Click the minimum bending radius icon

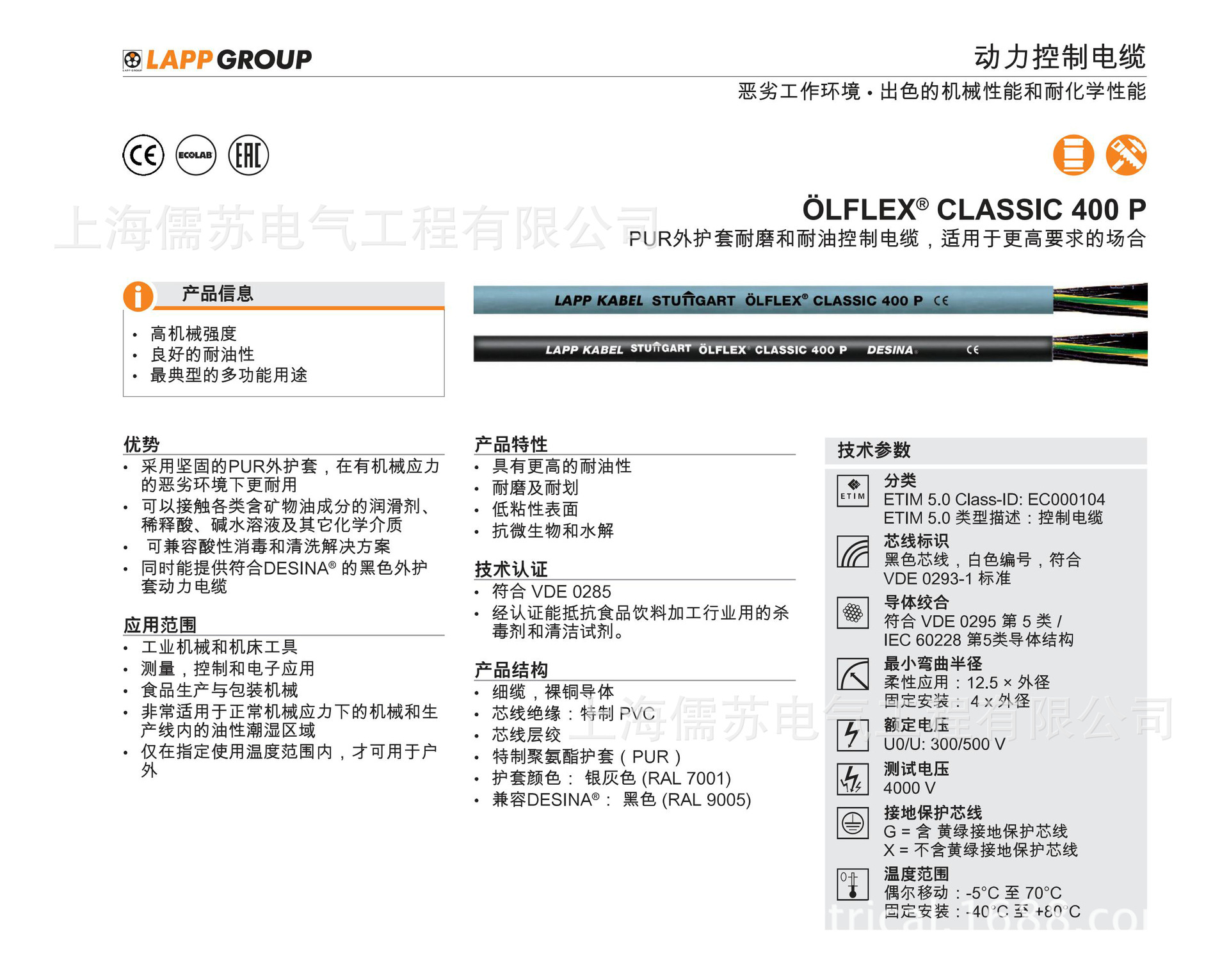(853, 674)
